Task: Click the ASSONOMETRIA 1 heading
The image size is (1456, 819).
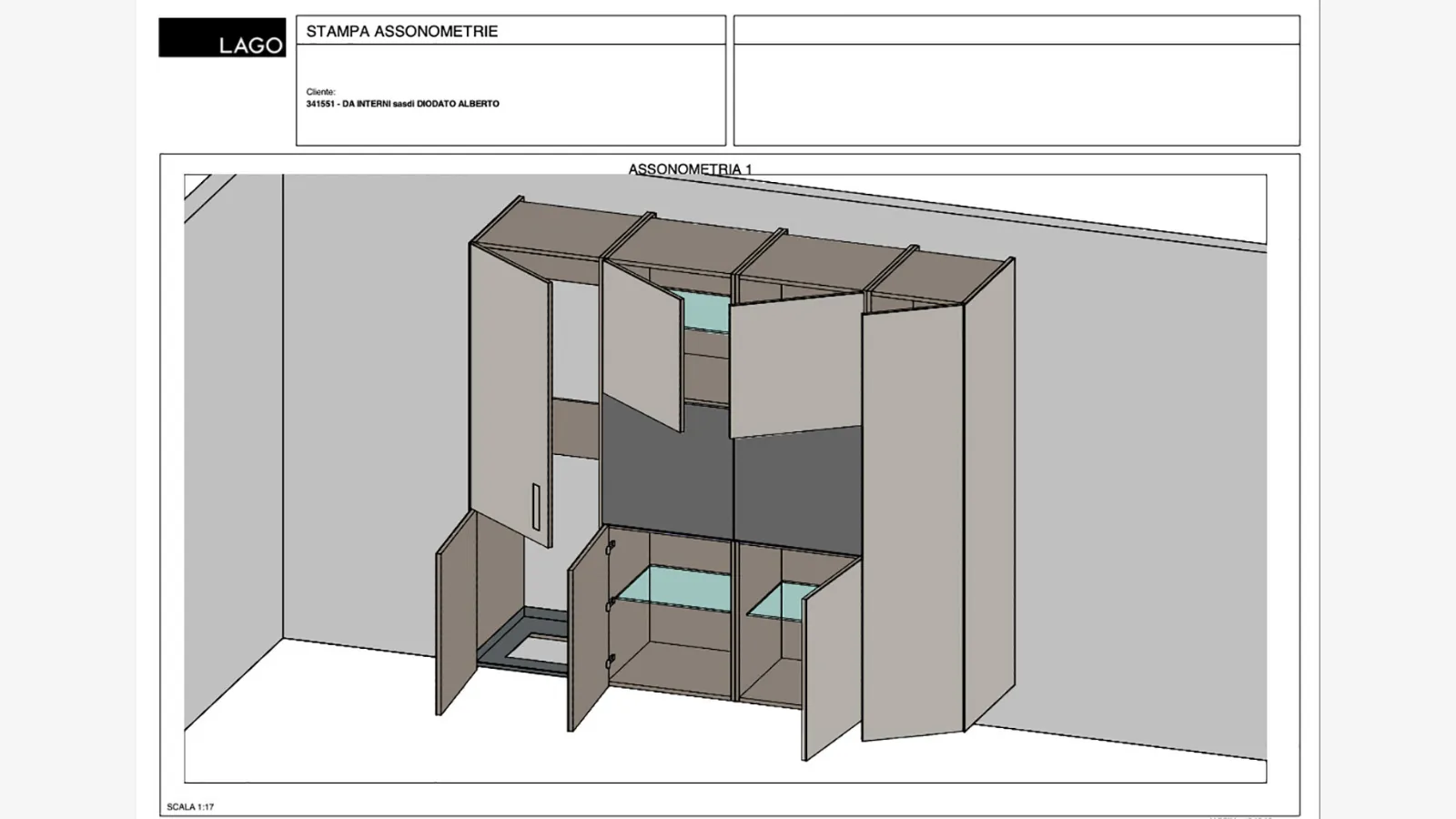Action: tap(690, 169)
